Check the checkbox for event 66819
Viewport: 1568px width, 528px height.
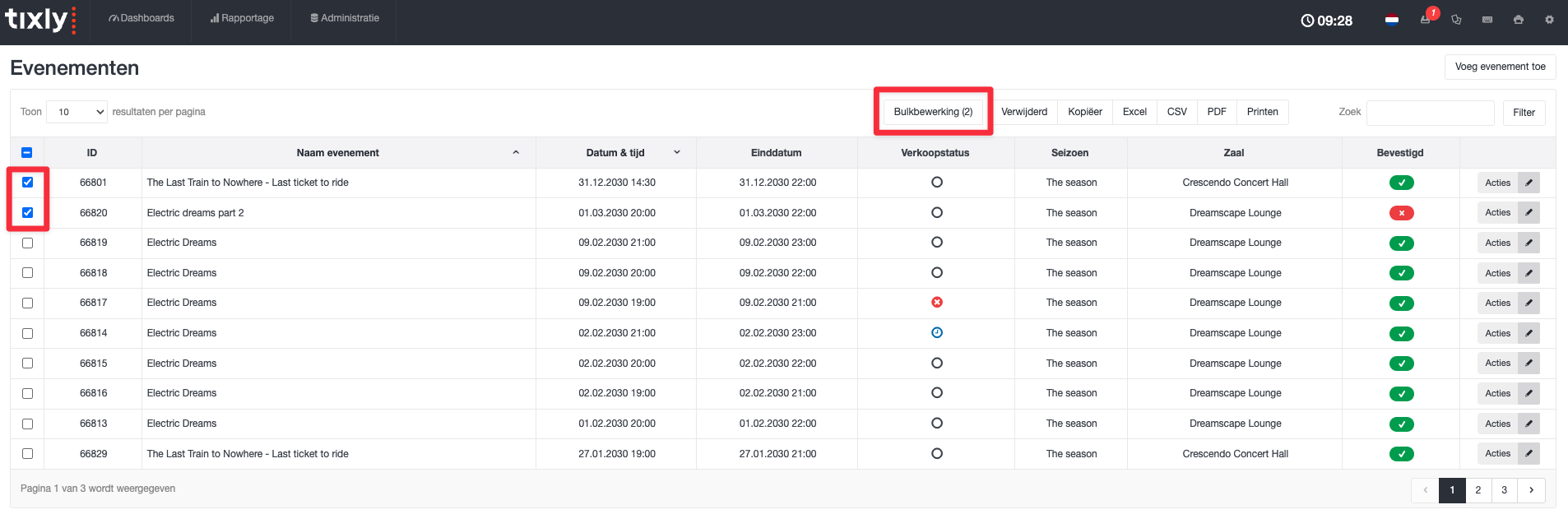[x=27, y=243]
